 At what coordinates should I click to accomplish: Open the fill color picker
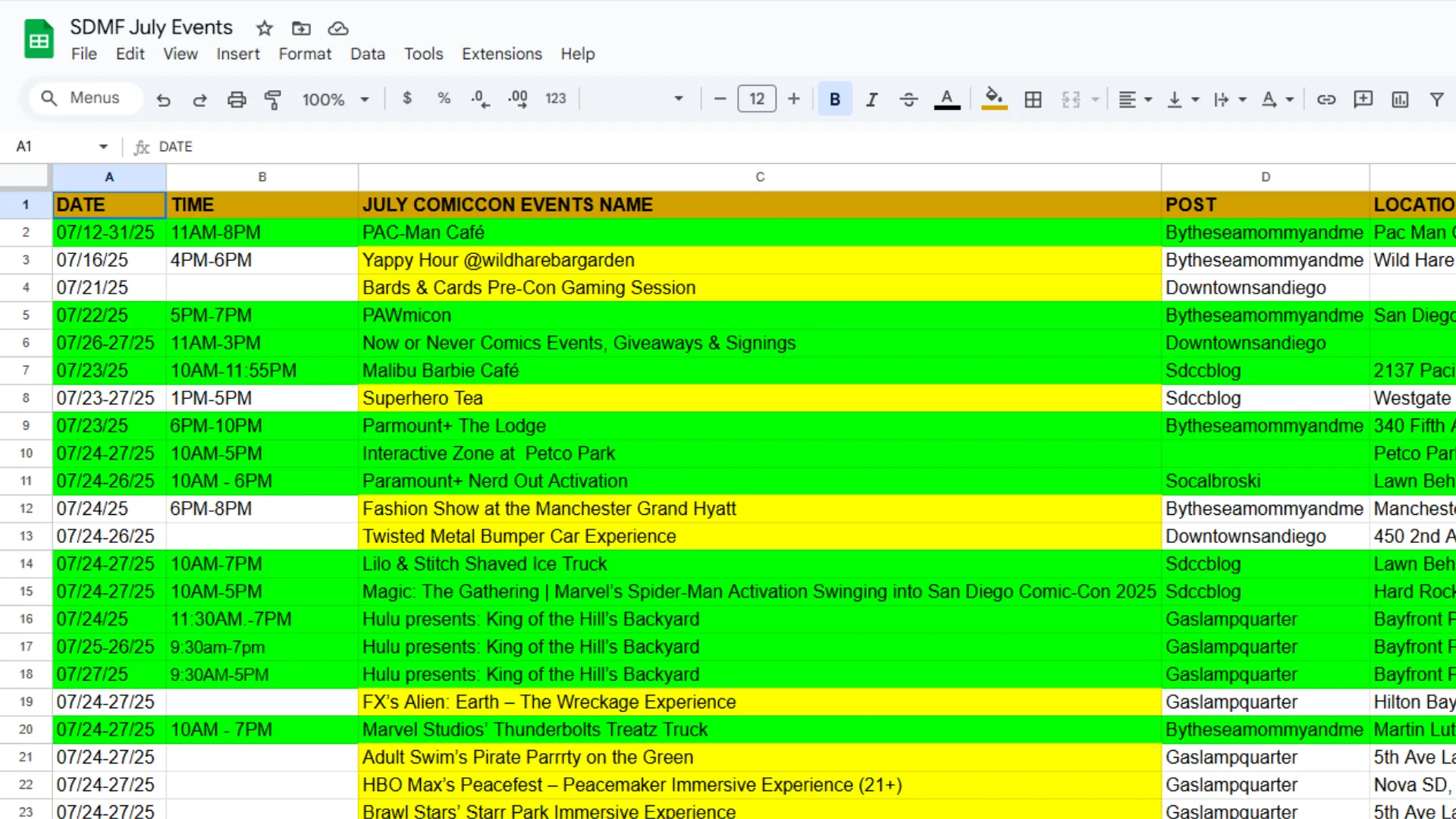click(x=994, y=99)
